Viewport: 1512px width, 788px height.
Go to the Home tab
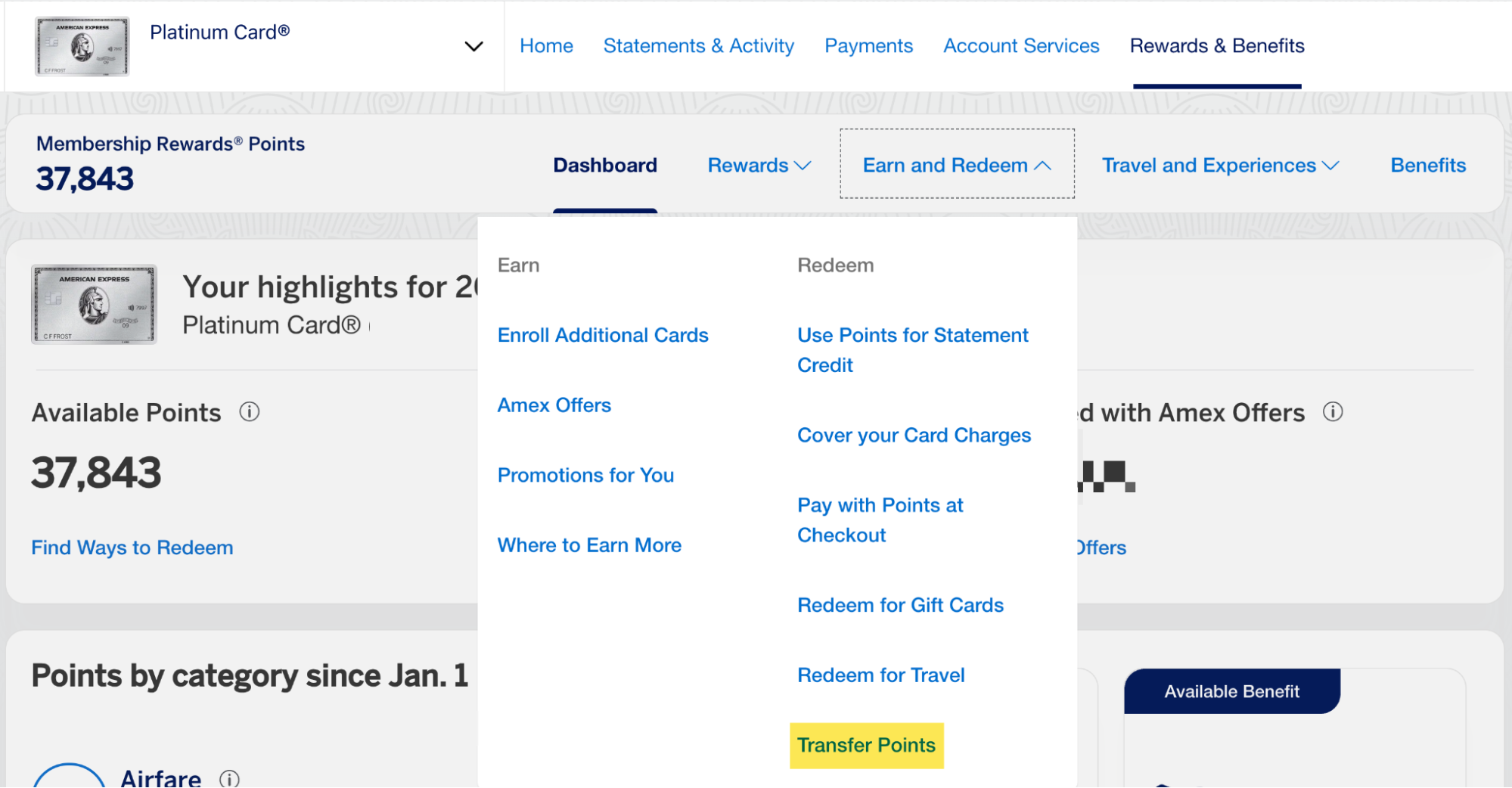pyautogui.click(x=546, y=46)
